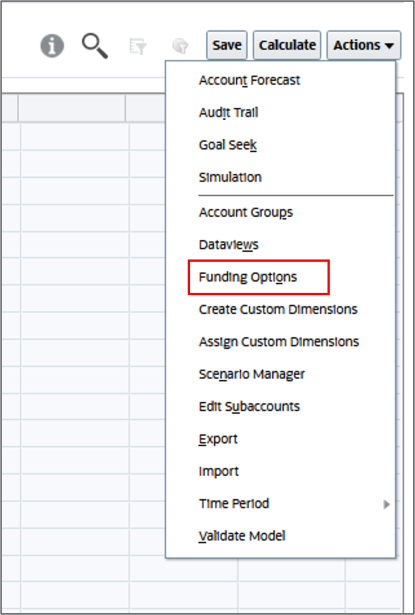The image size is (415, 615).
Task: Save the model
Action: [227, 45]
